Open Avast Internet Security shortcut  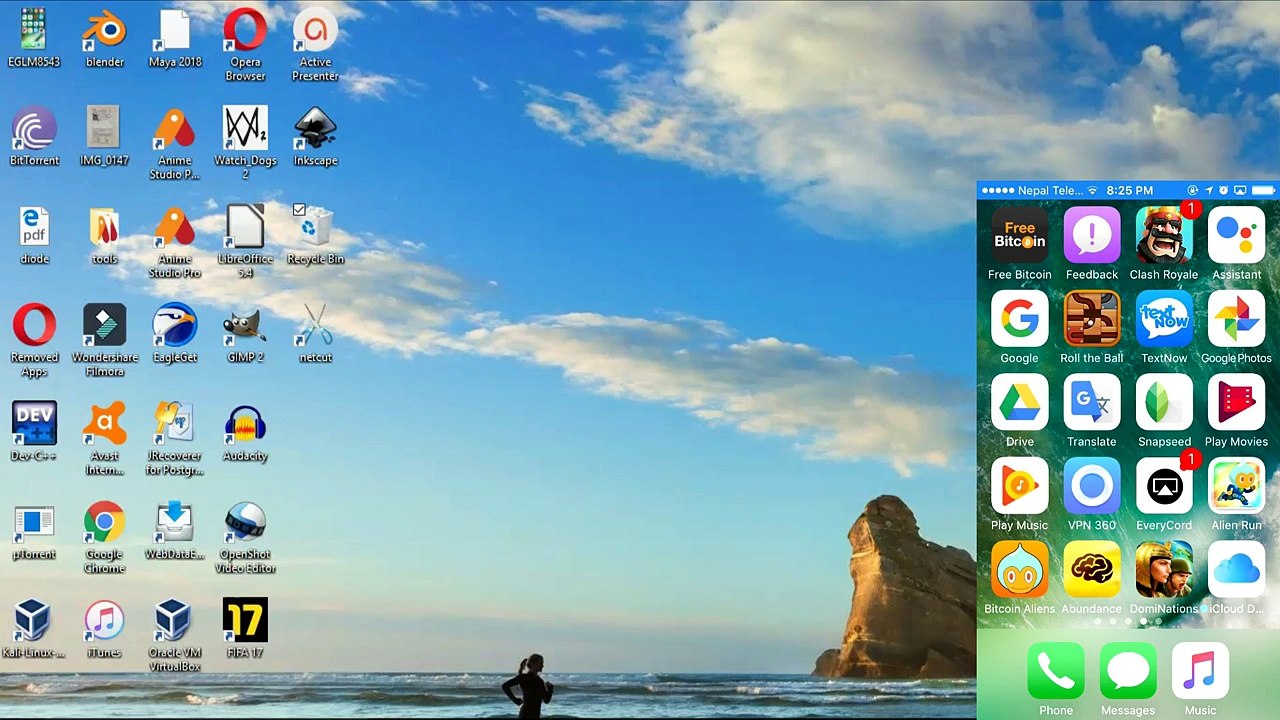[104, 424]
